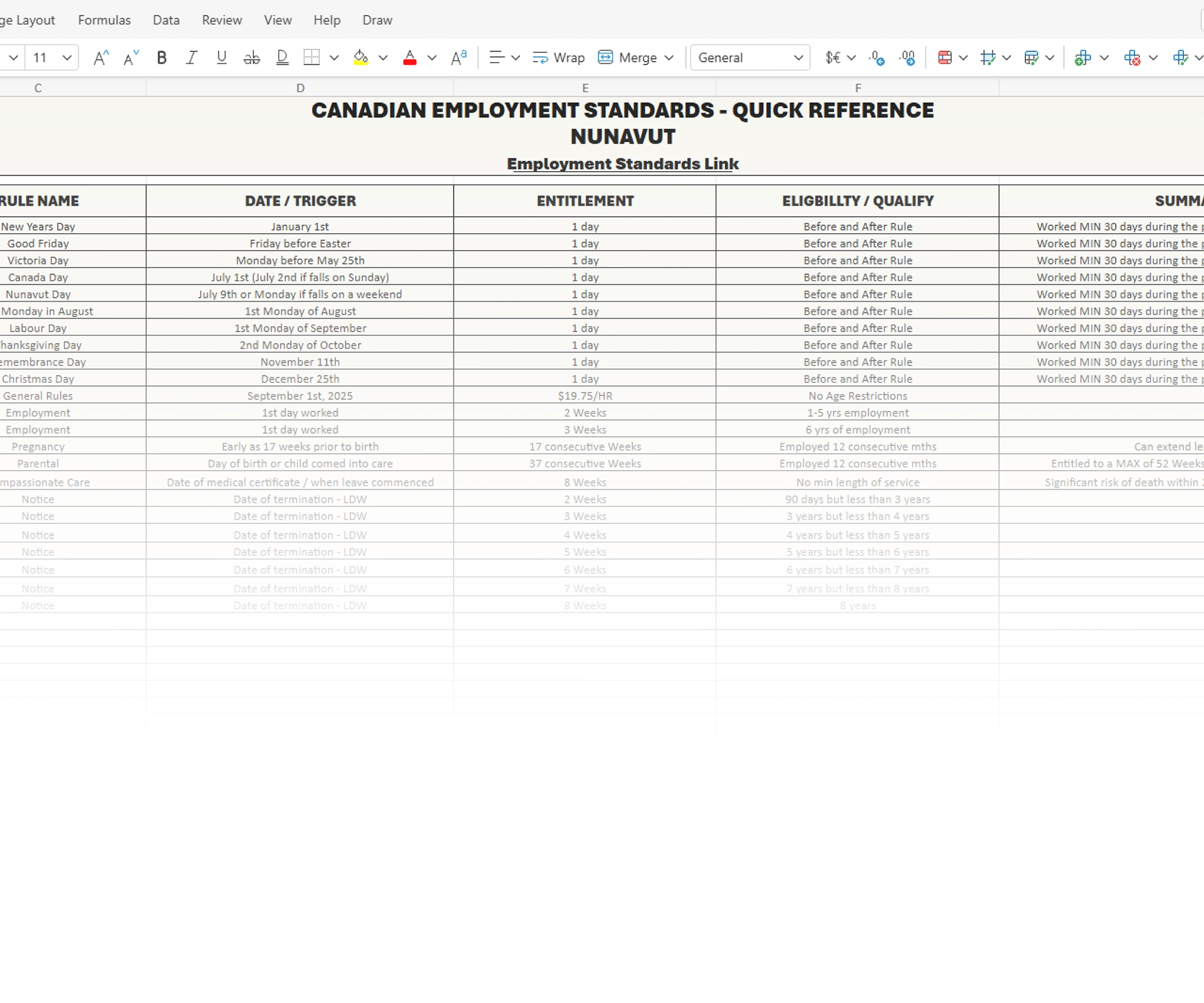This screenshot has width=1204, height=1003.
Task: Select column D header
Action: tap(300, 88)
